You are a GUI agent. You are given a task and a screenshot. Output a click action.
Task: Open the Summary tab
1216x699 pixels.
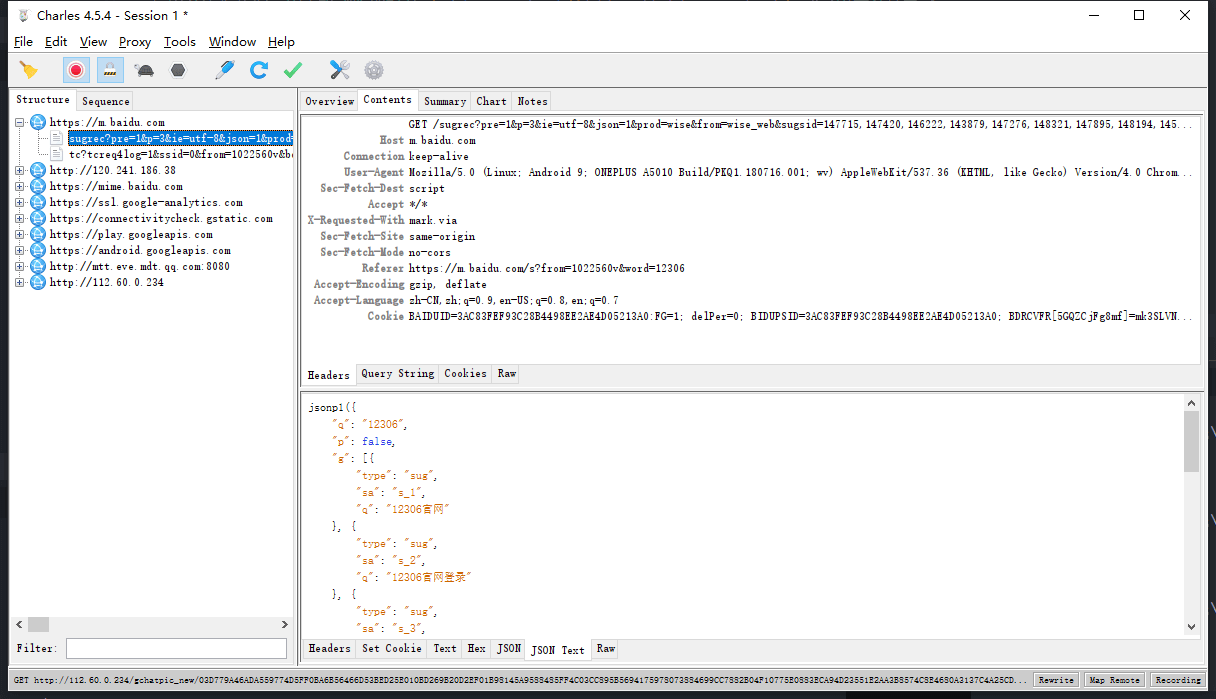point(445,101)
